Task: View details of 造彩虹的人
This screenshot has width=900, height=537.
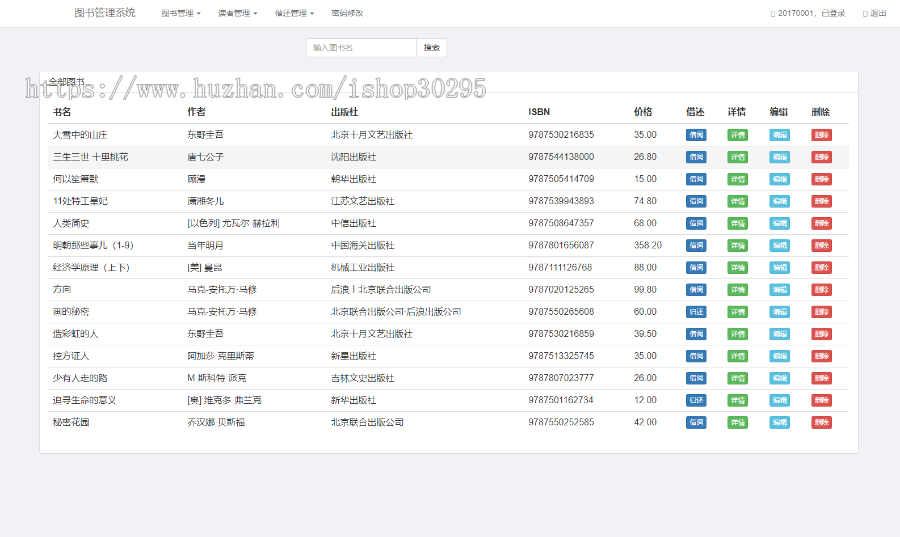Action: coord(738,334)
